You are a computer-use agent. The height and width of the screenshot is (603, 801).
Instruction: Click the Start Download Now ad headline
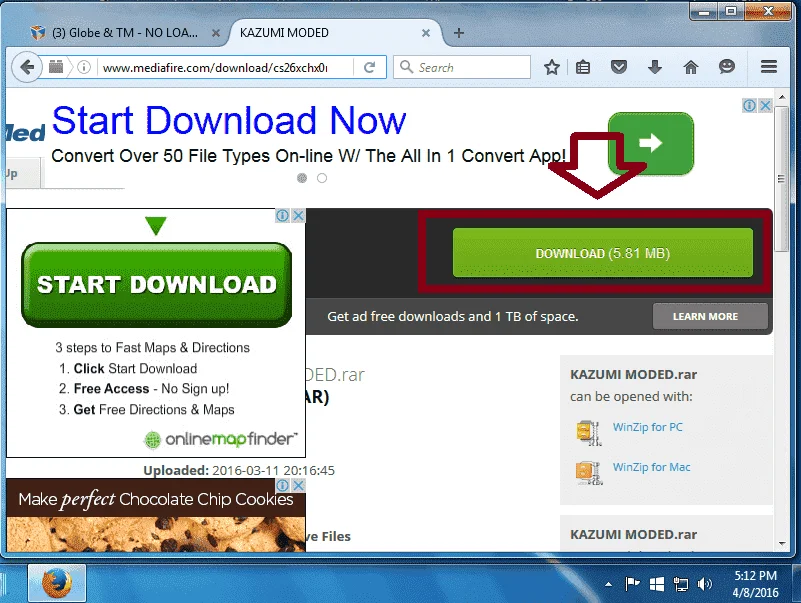click(x=229, y=121)
